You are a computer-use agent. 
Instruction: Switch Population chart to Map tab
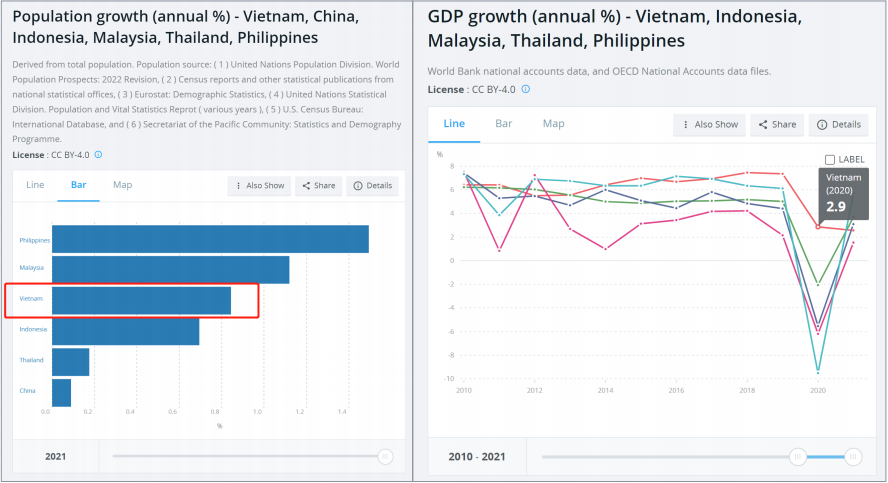pos(122,185)
